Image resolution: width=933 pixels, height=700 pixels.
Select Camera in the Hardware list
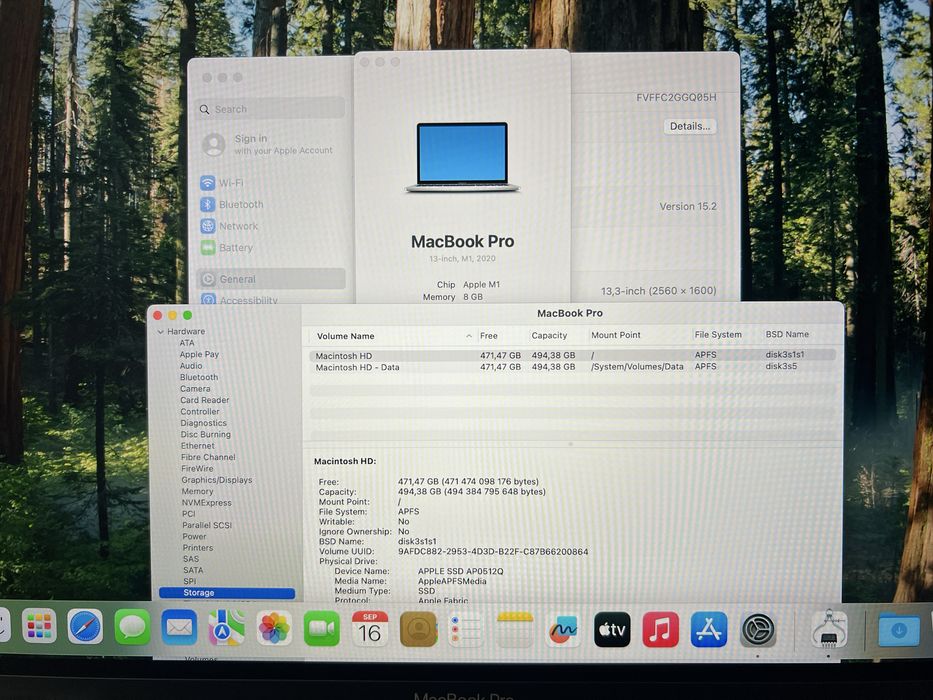pyautogui.click(x=195, y=389)
